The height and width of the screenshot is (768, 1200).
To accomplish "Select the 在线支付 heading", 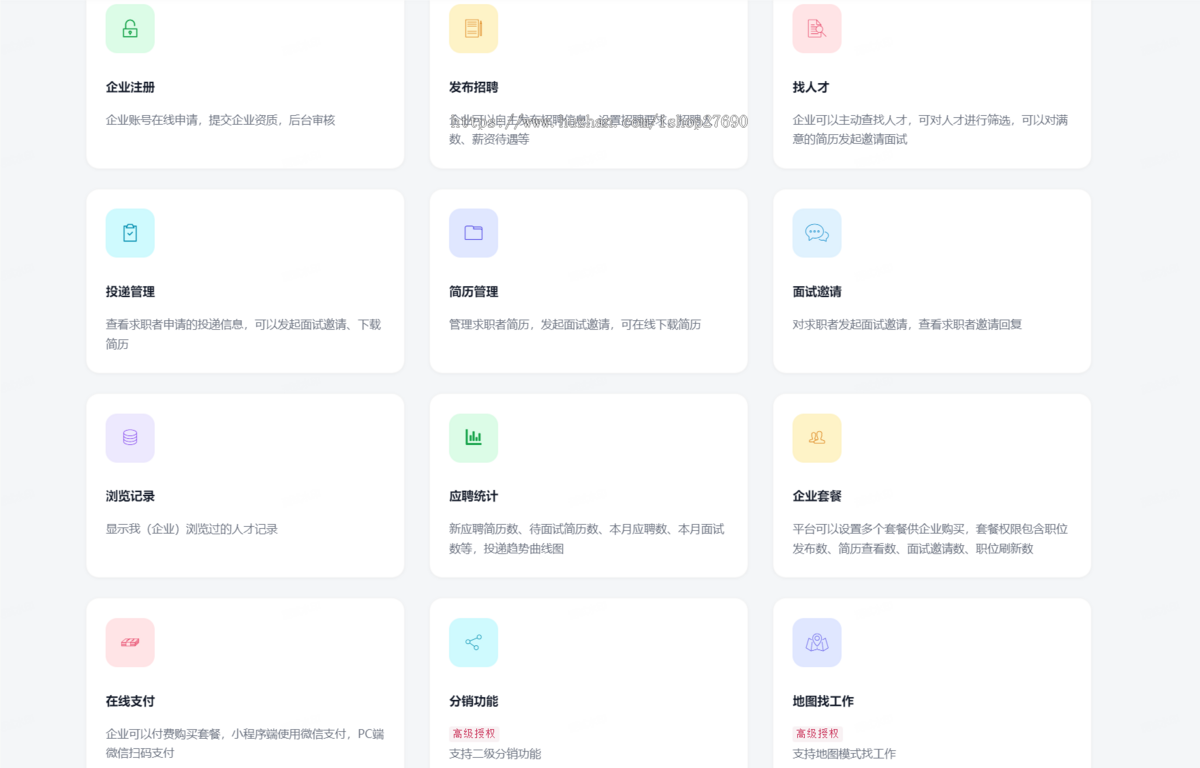I will pyautogui.click(x=130, y=701).
